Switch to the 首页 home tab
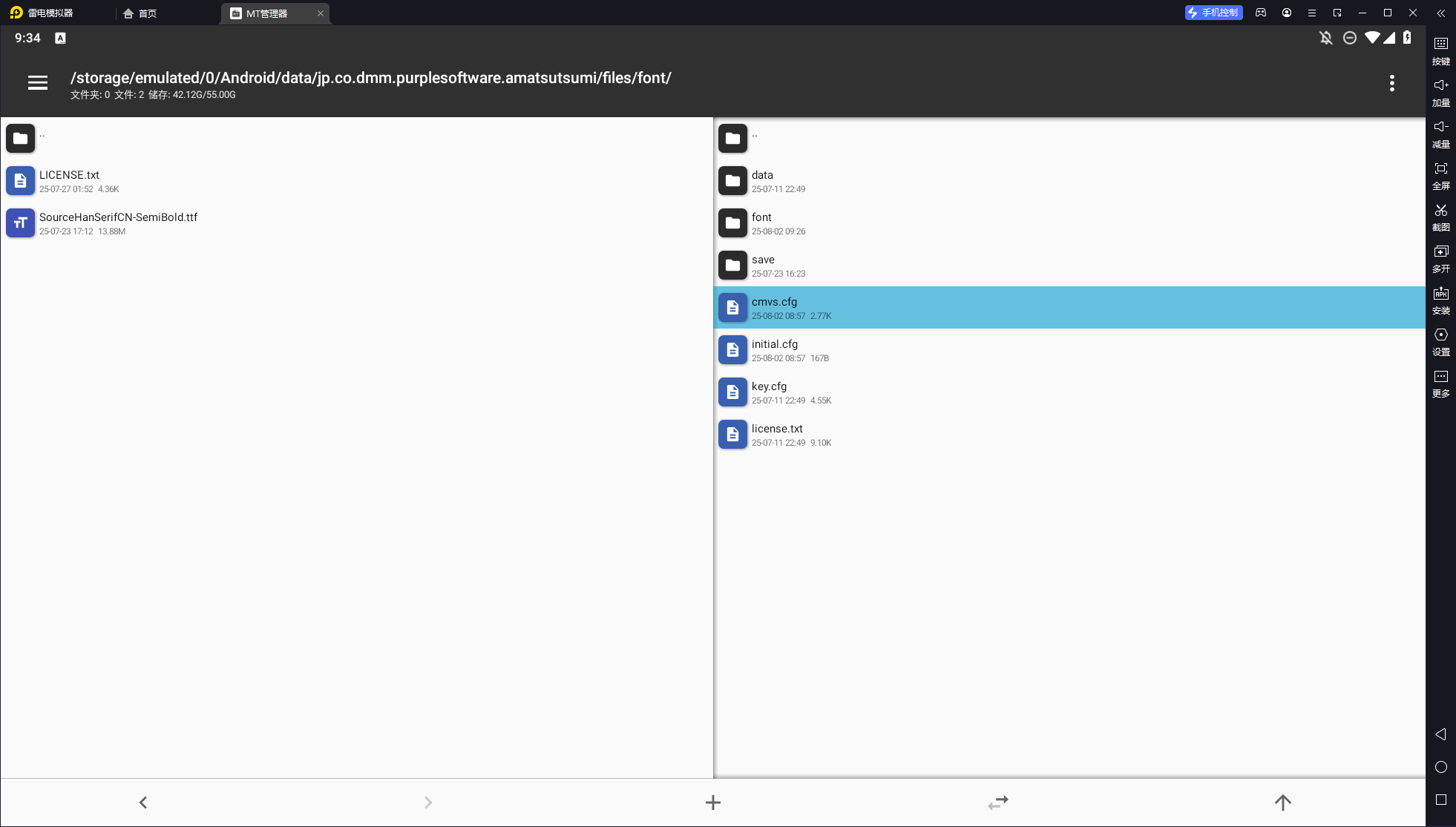This screenshot has height=827, width=1456. (x=140, y=13)
